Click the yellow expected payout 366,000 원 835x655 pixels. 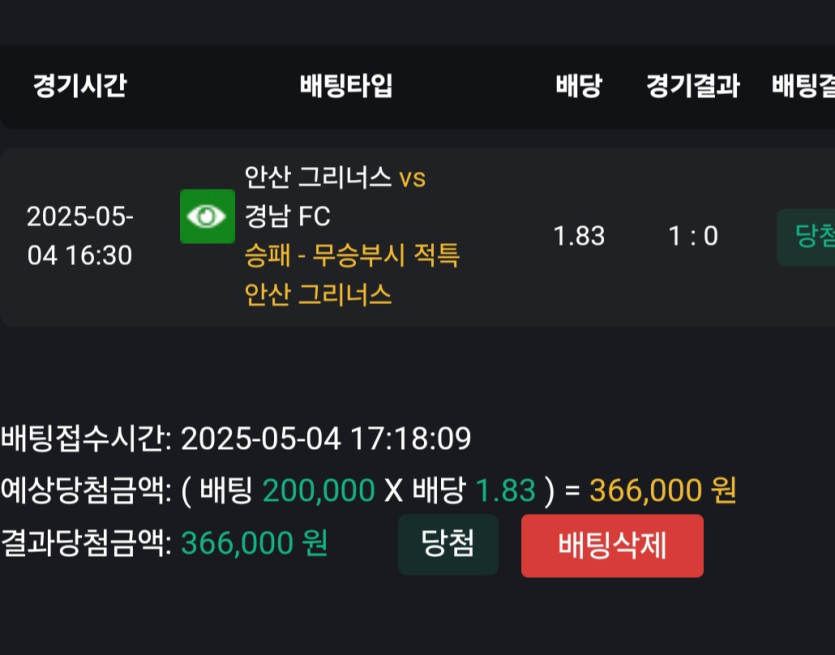(x=663, y=490)
